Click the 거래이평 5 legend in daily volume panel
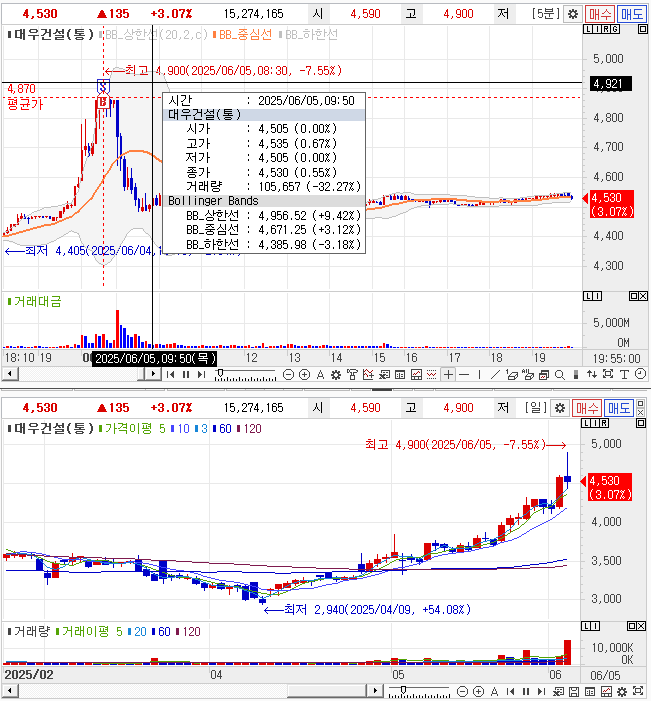 (x=89, y=632)
